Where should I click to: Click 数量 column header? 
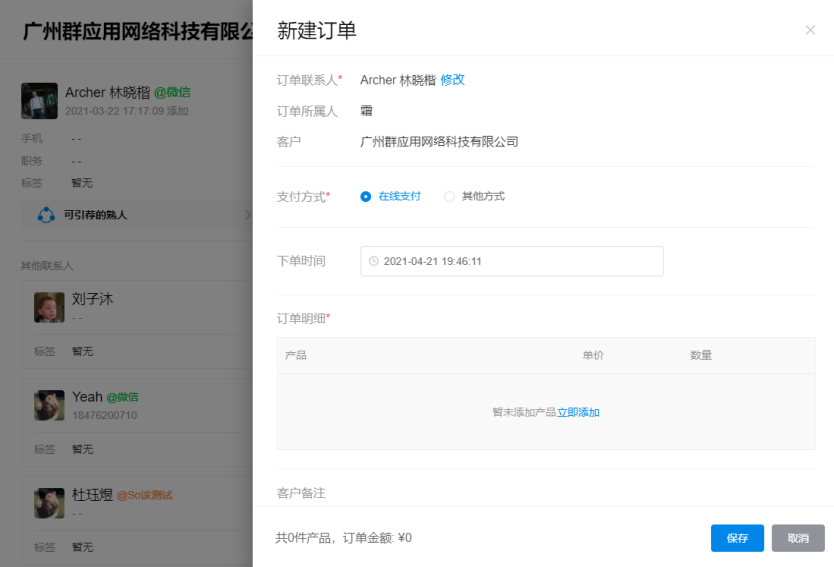[x=700, y=355]
